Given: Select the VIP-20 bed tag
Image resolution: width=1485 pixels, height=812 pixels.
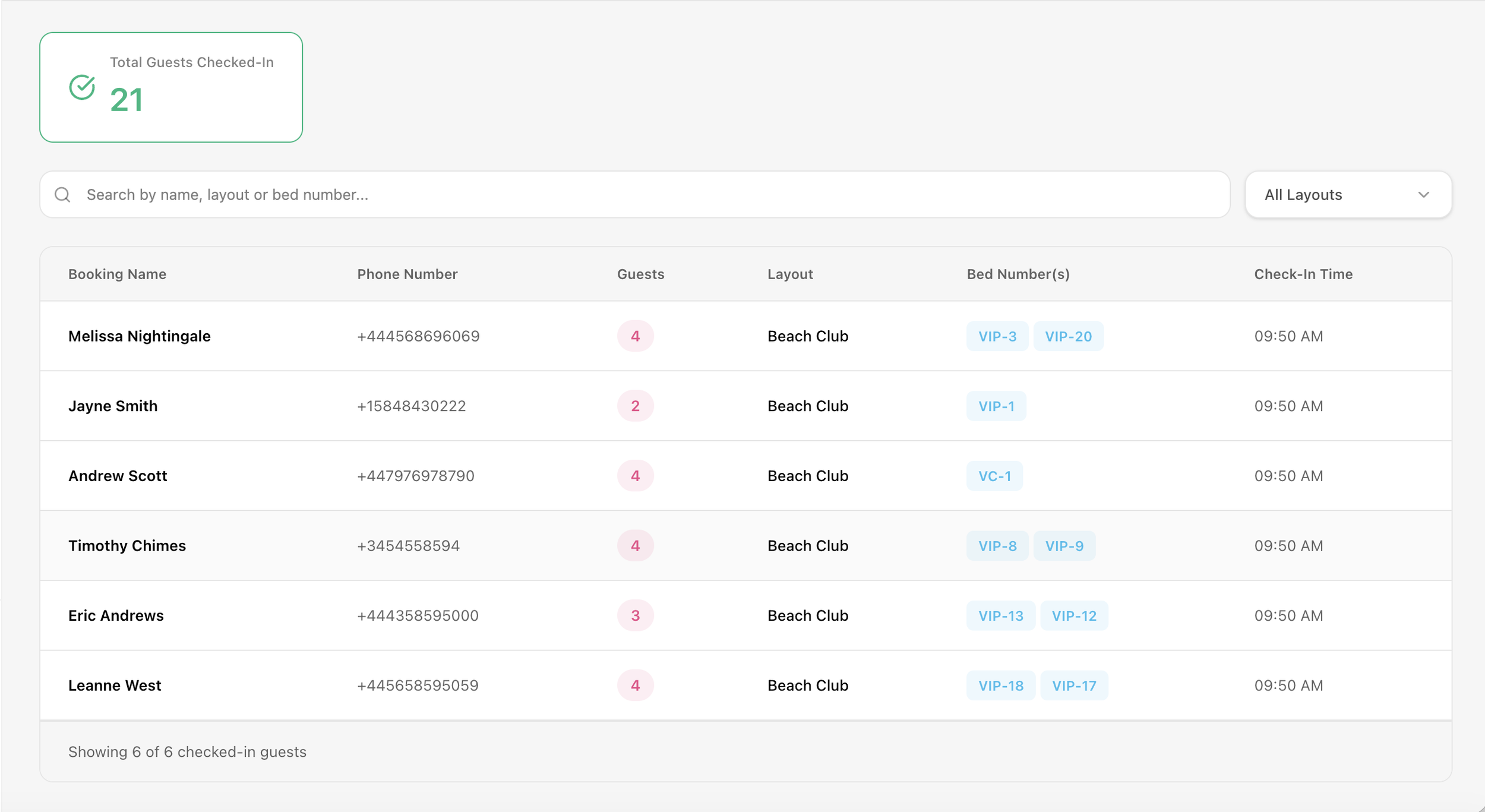Looking at the screenshot, I should (1067, 337).
